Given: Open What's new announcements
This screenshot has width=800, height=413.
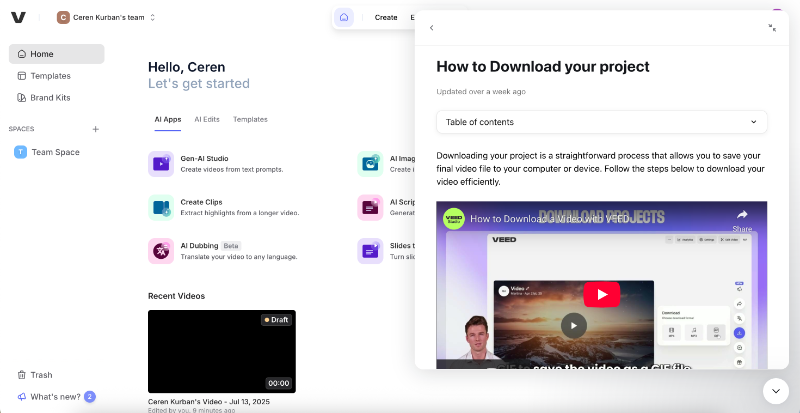Looking at the screenshot, I should click(48, 397).
